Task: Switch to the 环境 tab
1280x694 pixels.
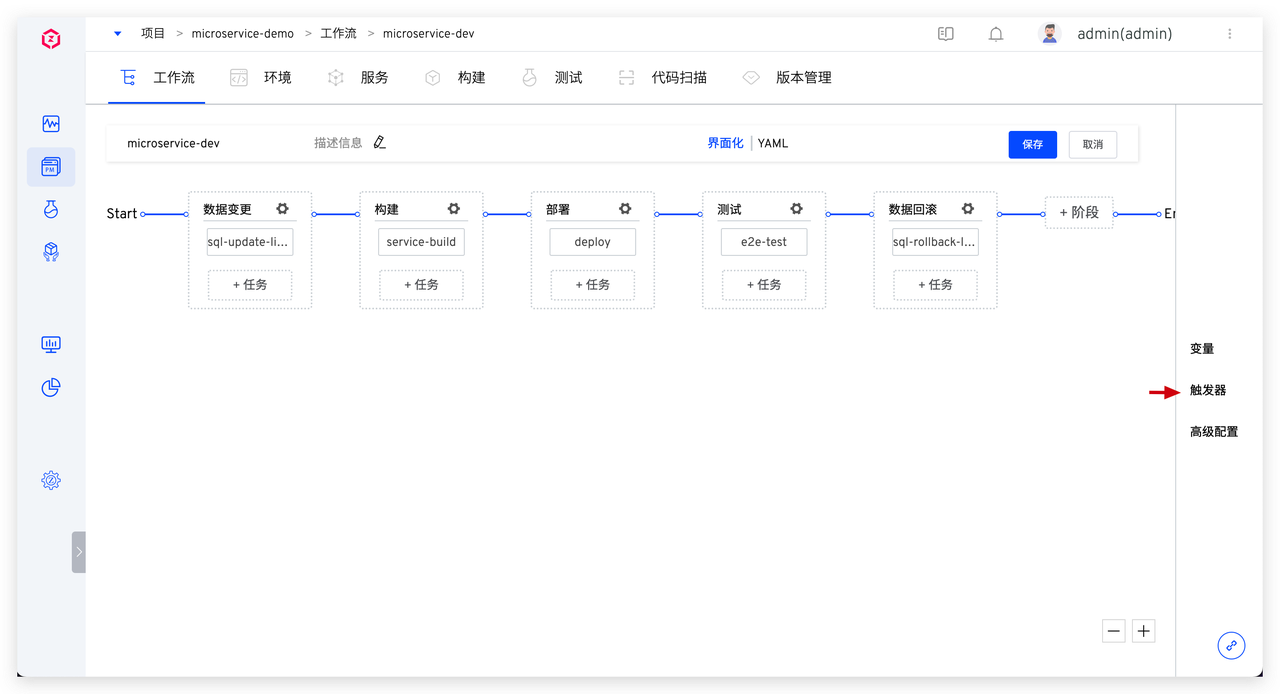Action: (x=262, y=77)
